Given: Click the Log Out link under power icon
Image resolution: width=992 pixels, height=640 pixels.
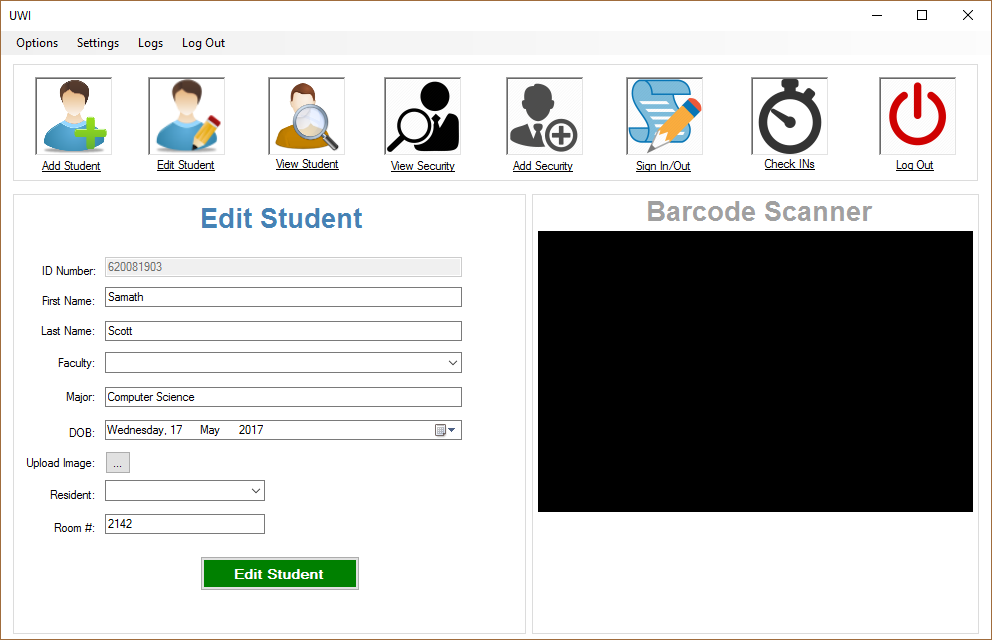Looking at the screenshot, I should [x=914, y=165].
